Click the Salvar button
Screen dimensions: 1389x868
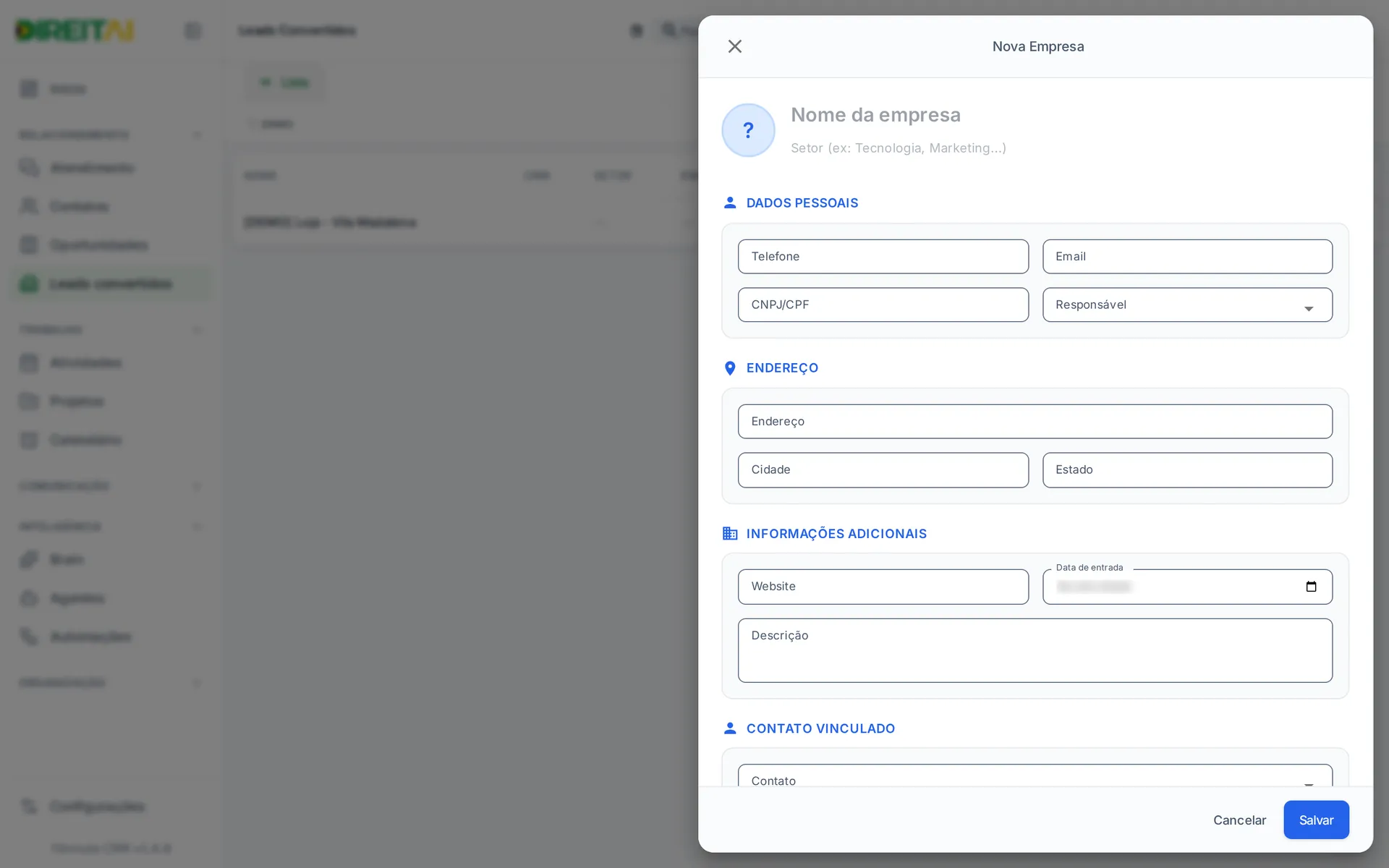pos(1316,820)
